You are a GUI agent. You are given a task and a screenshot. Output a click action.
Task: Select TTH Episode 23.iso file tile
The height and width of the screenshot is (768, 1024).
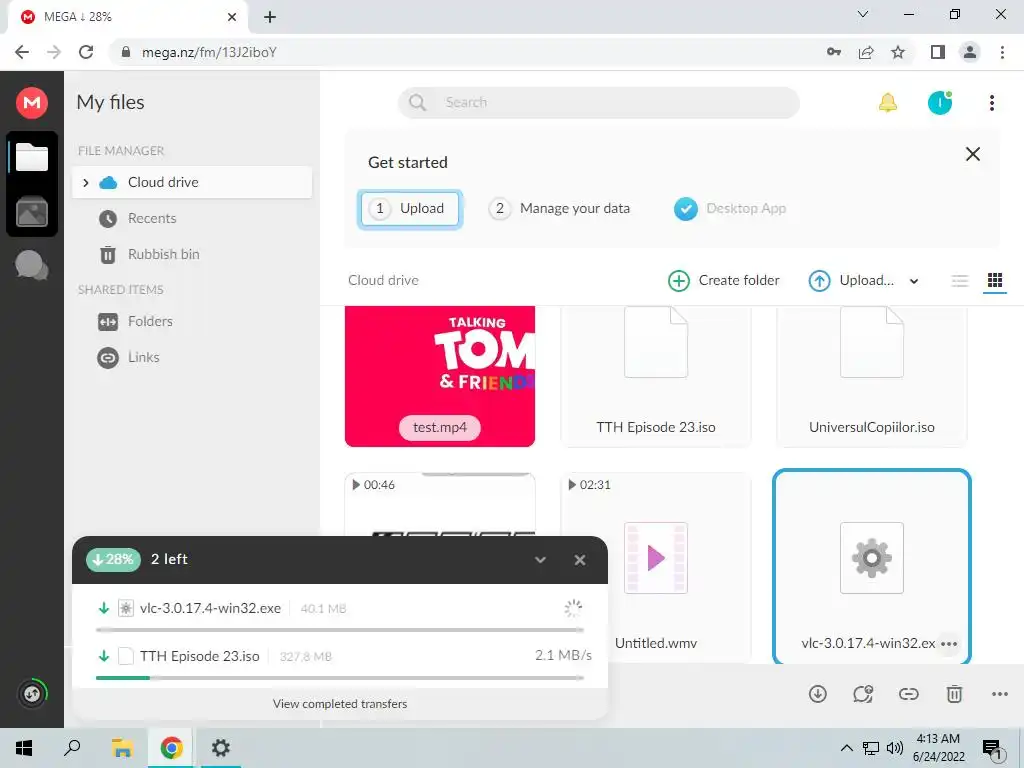pos(656,376)
